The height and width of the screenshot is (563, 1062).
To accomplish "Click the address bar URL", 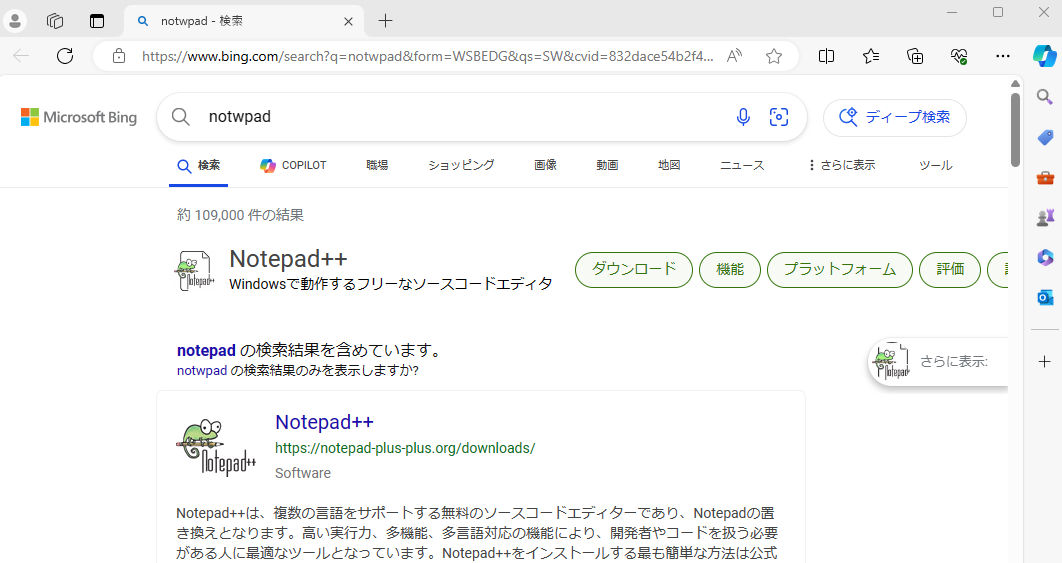I will coord(427,56).
